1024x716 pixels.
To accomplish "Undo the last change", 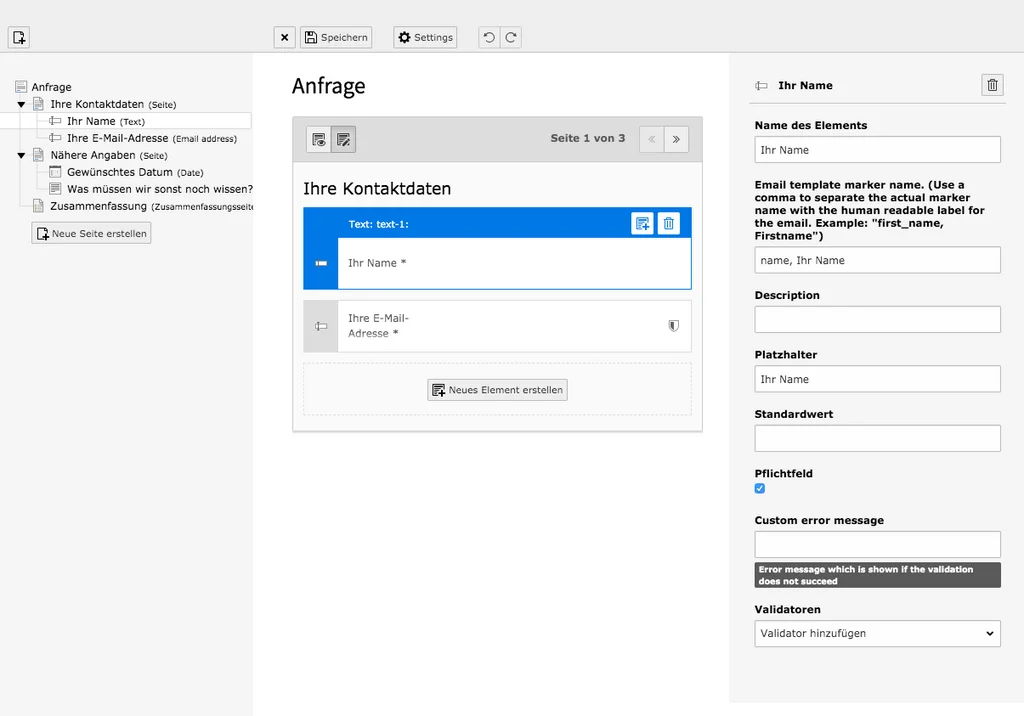I will [491, 37].
